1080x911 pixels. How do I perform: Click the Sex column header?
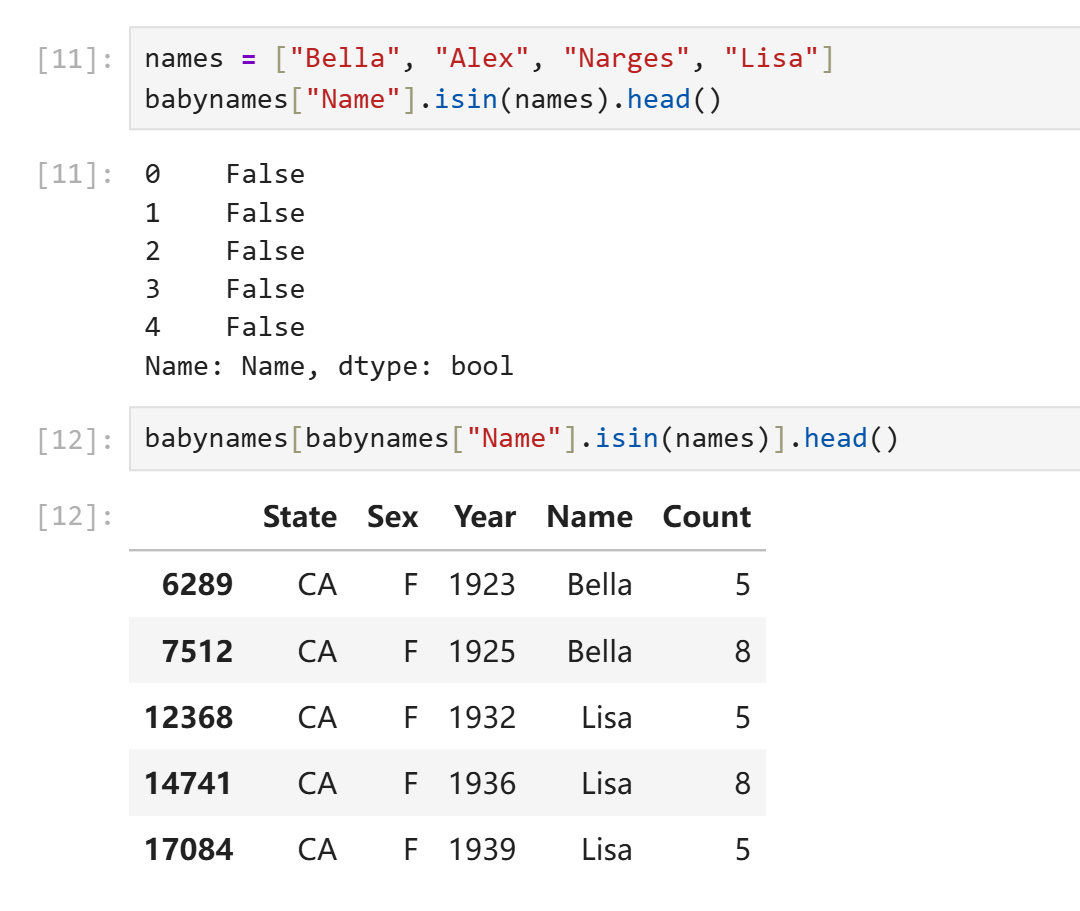(392, 517)
